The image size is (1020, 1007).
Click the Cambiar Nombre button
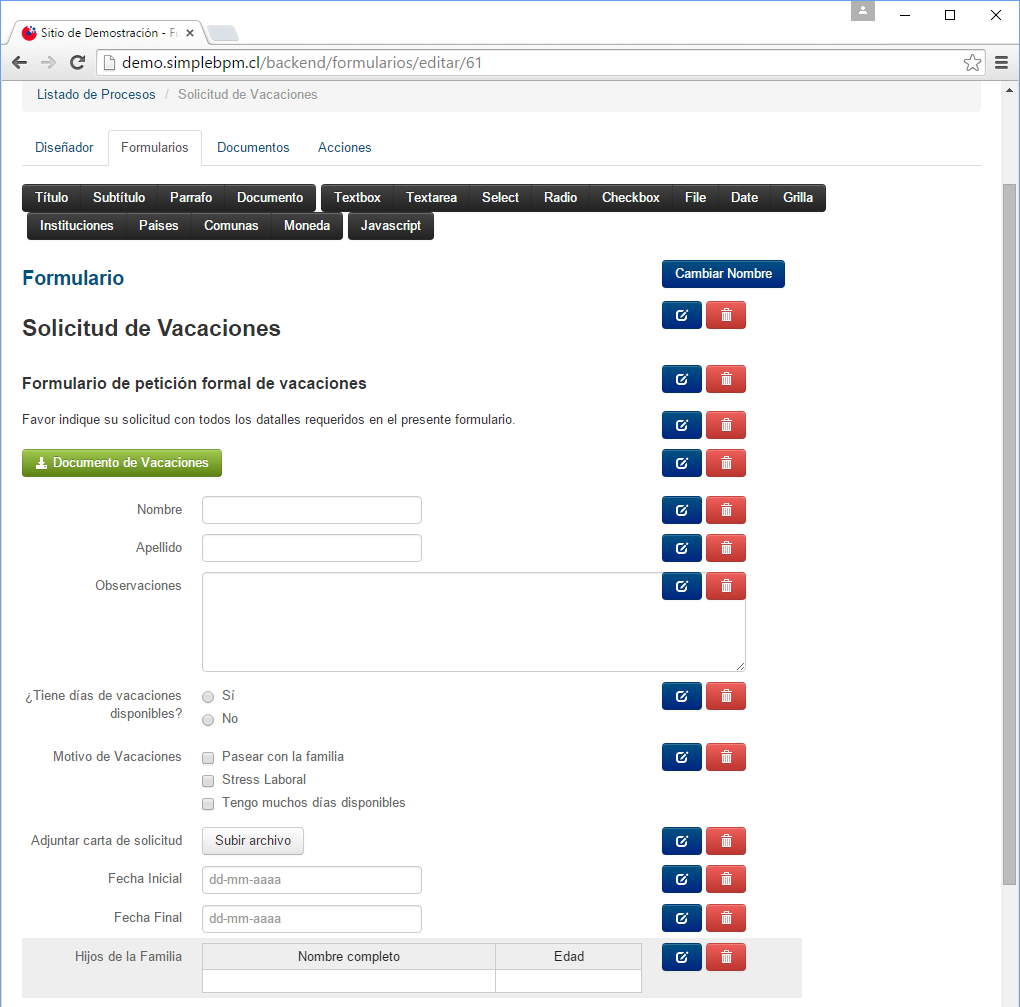(723, 274)
